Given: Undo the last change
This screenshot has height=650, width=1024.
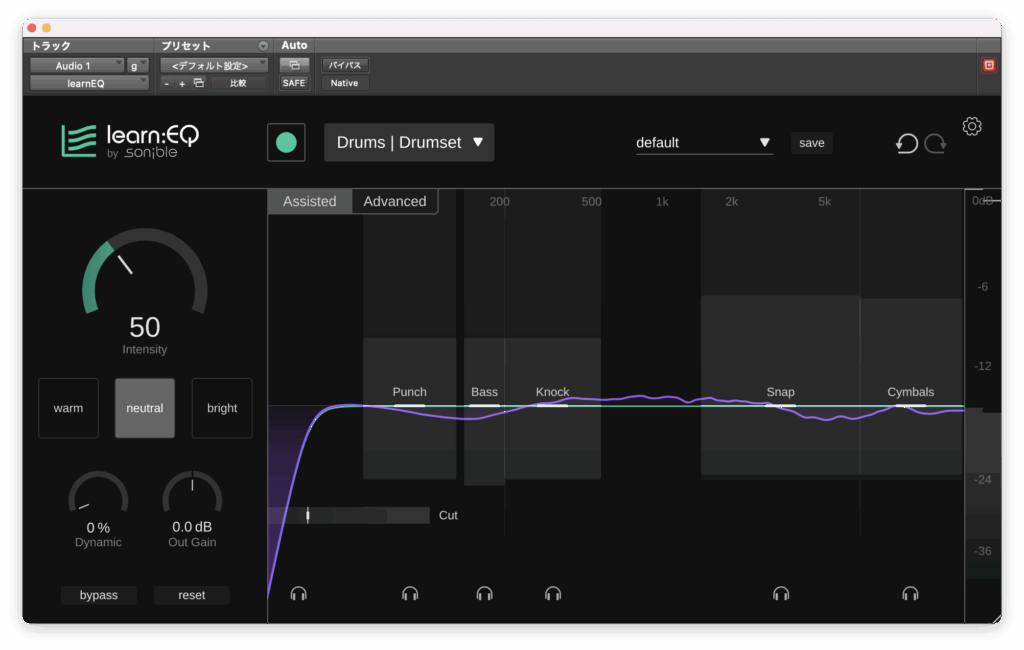Looking at the screenshot, I should (906, 143).
